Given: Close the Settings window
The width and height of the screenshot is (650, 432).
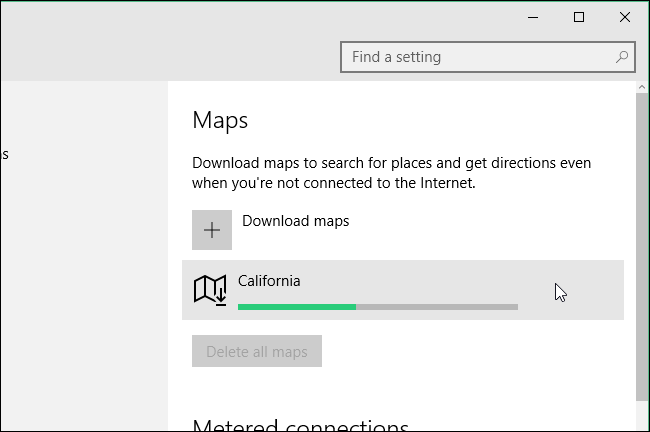Looking at the screenshot, I should coord(625,17).
